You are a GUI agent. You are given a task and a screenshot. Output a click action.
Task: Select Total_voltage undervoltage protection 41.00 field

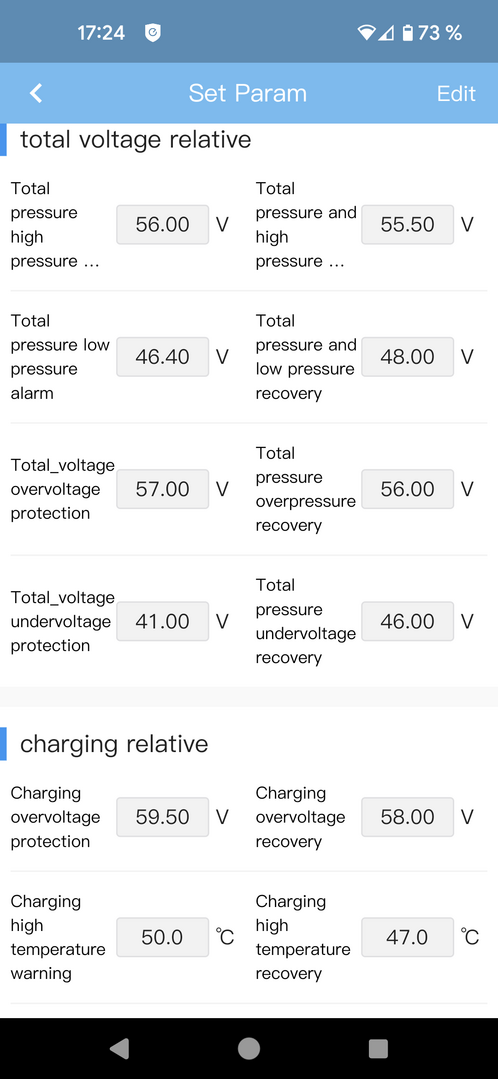pos(162,621)
